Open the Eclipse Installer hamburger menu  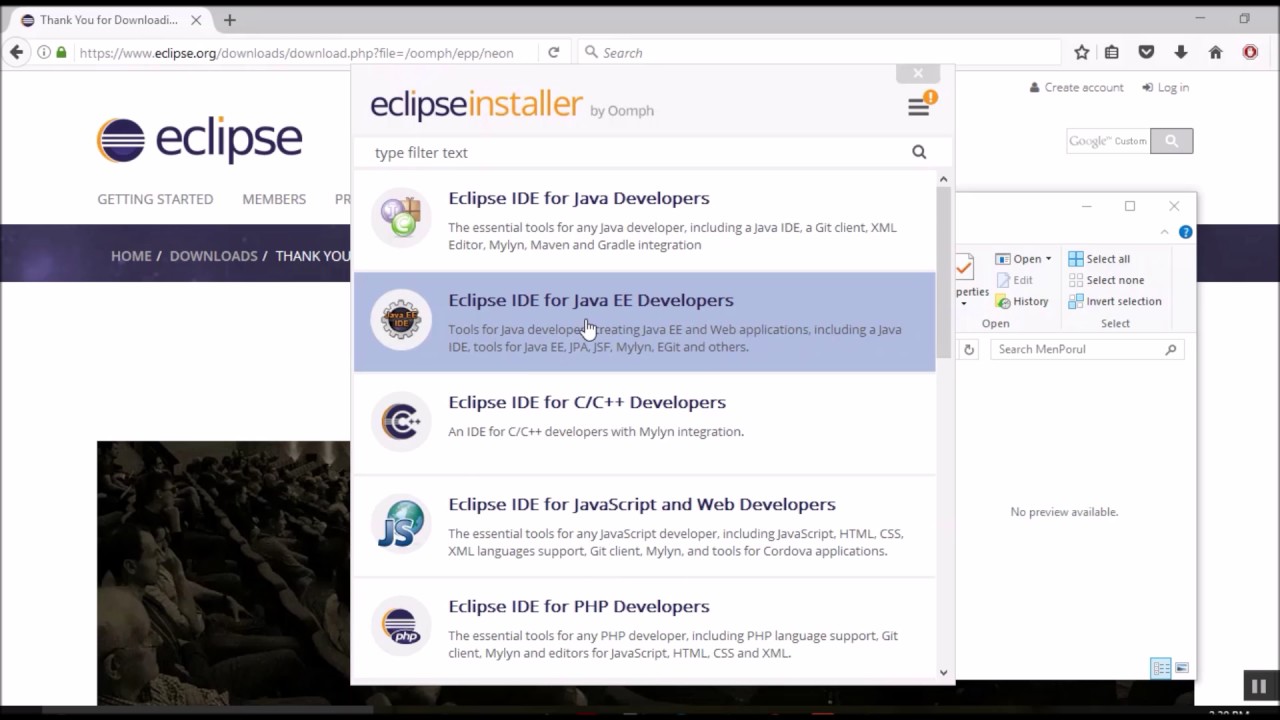click(x=918, y=108)
